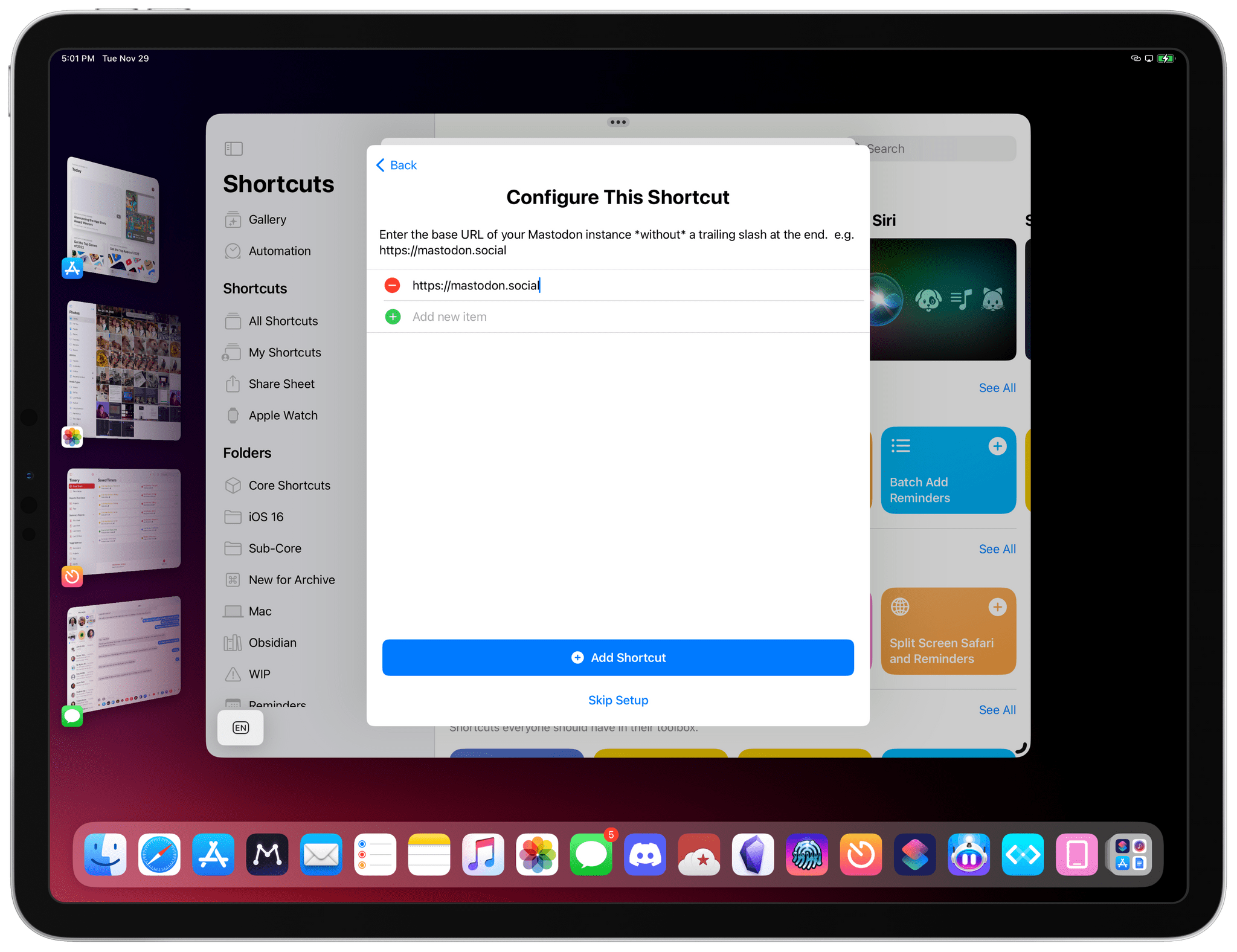Click Add Shortcut button
Image resolution: width=1237 pixels, height=952 pixels.
pyautogui.click(x=618, y=657)
